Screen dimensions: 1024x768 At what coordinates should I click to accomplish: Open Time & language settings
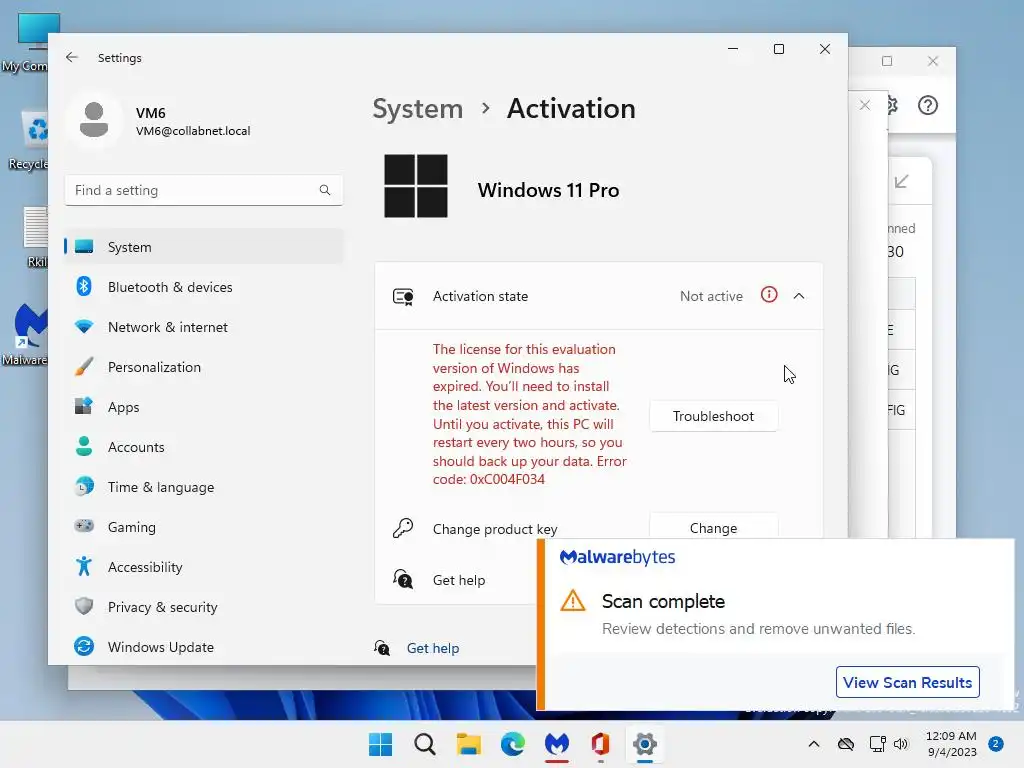point(204,487)
